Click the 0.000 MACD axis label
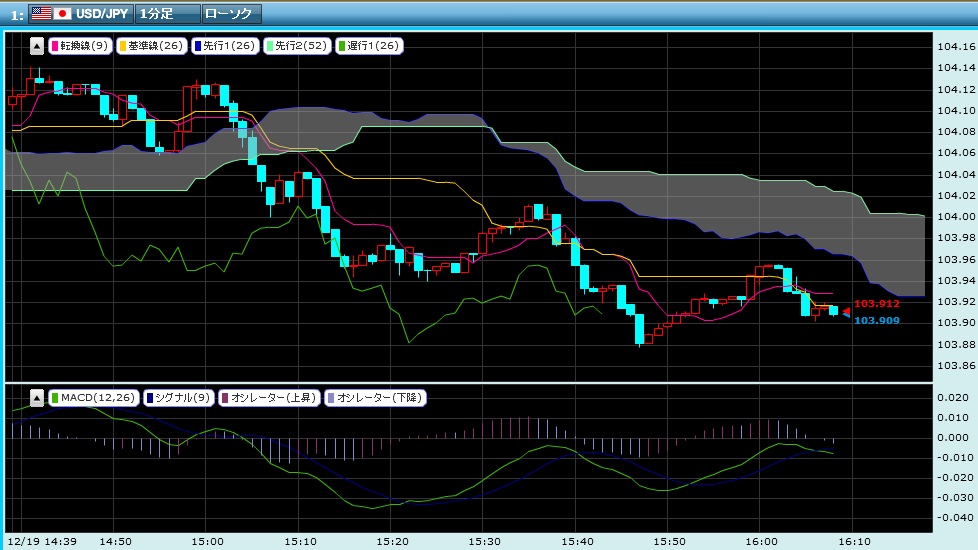Image resolution: width=978 pixels, height=550 pixels. 953,438
